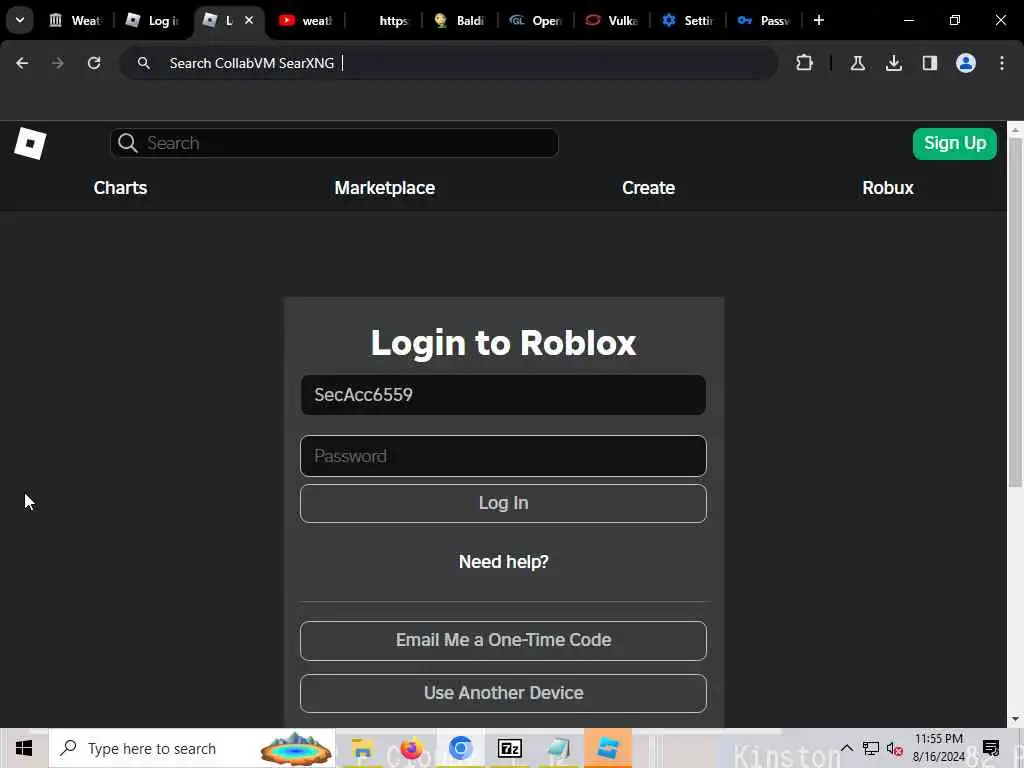Toggle the browser side panel icon

[x=929, y=63]
